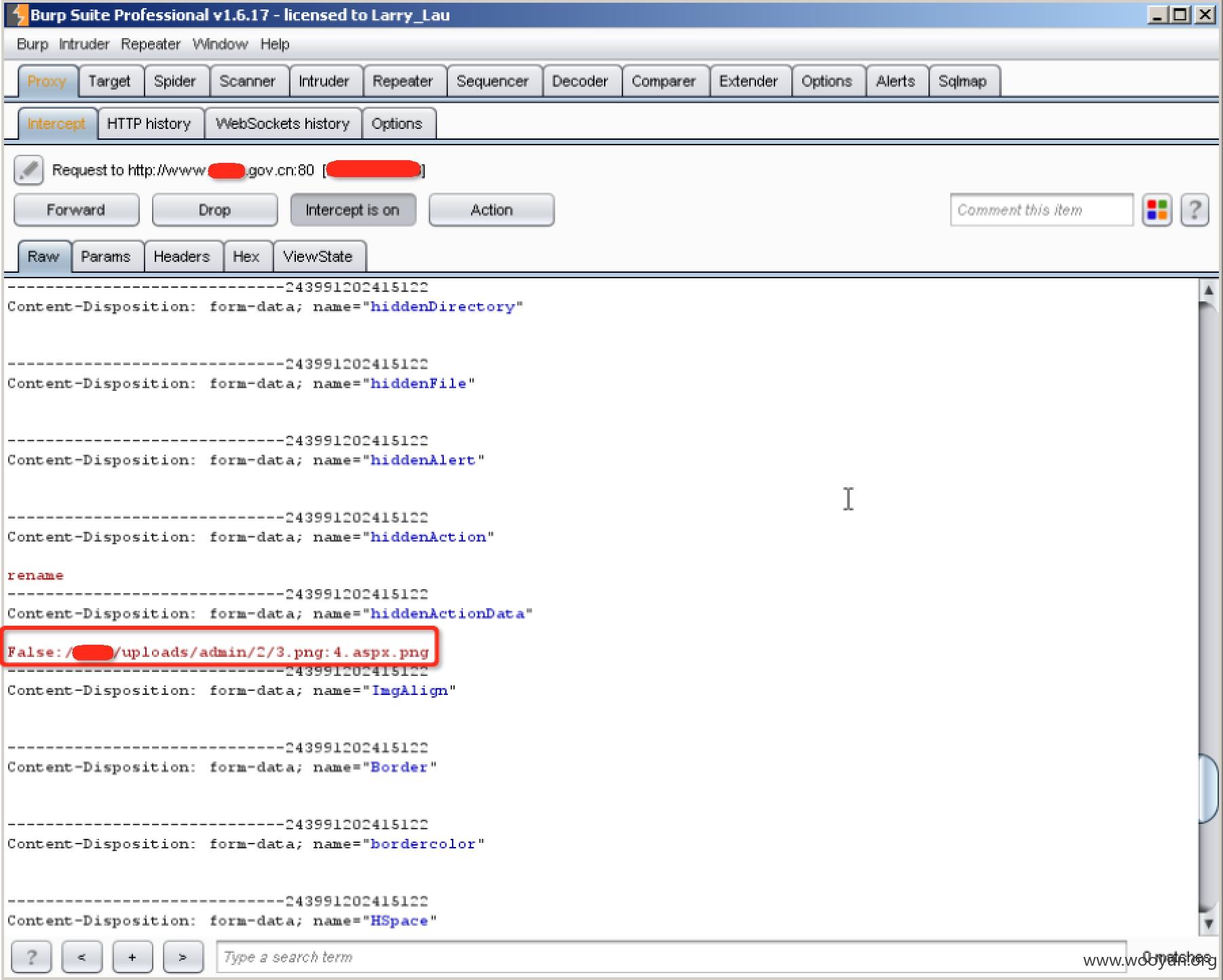Open the highlight color picker icon
This screenshot has width=1223, height=980.
point(1156,210)
